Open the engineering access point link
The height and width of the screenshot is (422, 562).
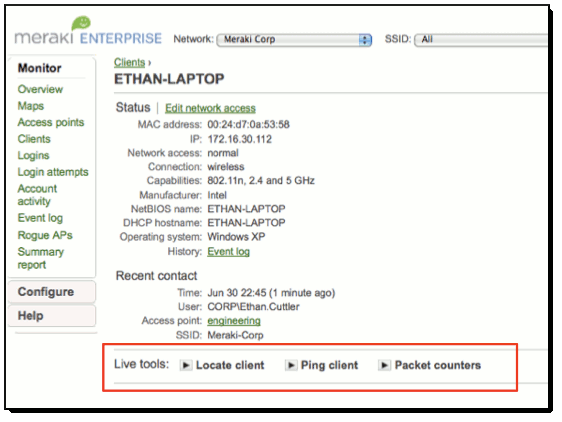[x=234, y=321]
